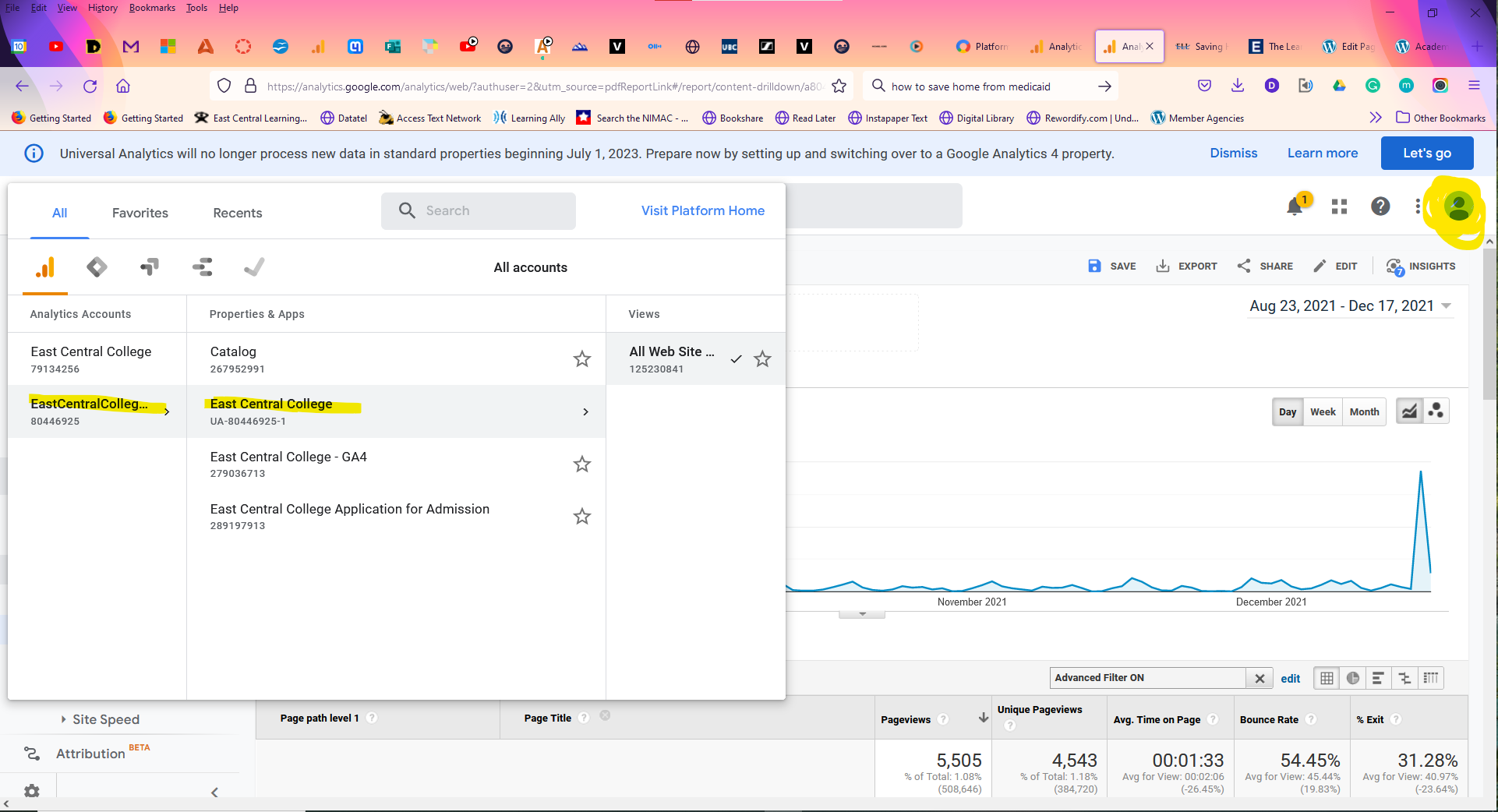Click the SAVE report button
The image size is (1498, 812).
(x=1112, y=267)
